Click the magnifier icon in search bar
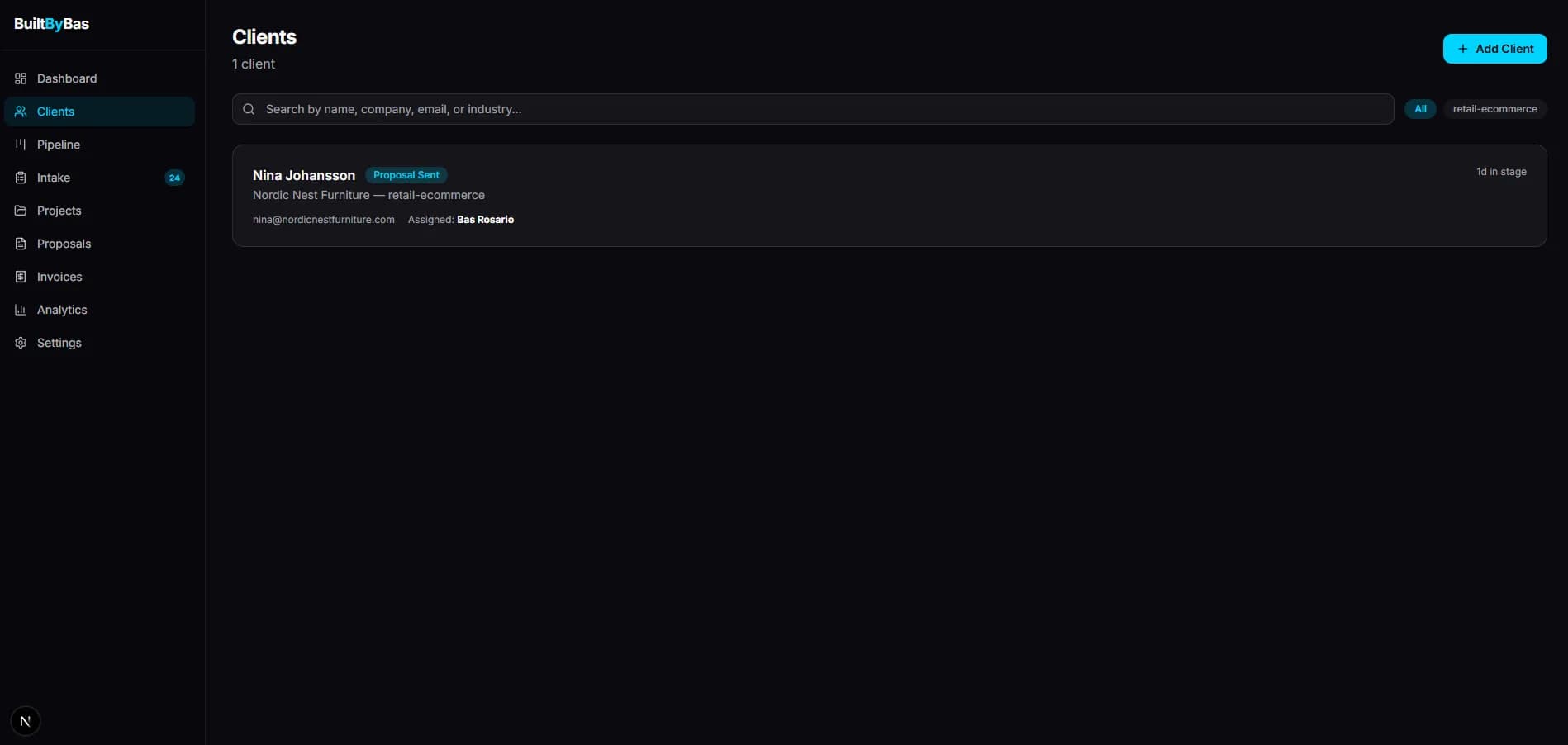 click(x=249, y=109)
